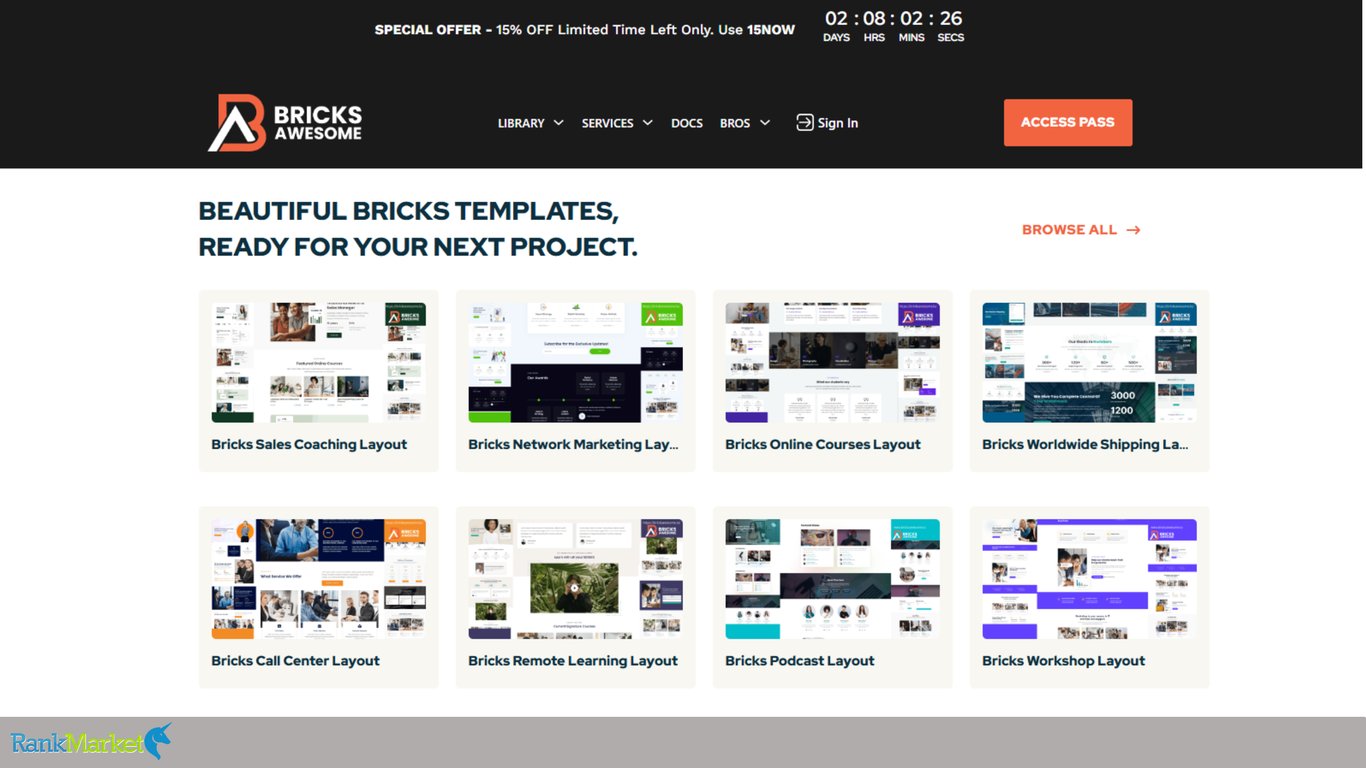Open Bricks Podcast Layout thumbnail
Viewport: 1366px width, 768px height.
[833, 579]
